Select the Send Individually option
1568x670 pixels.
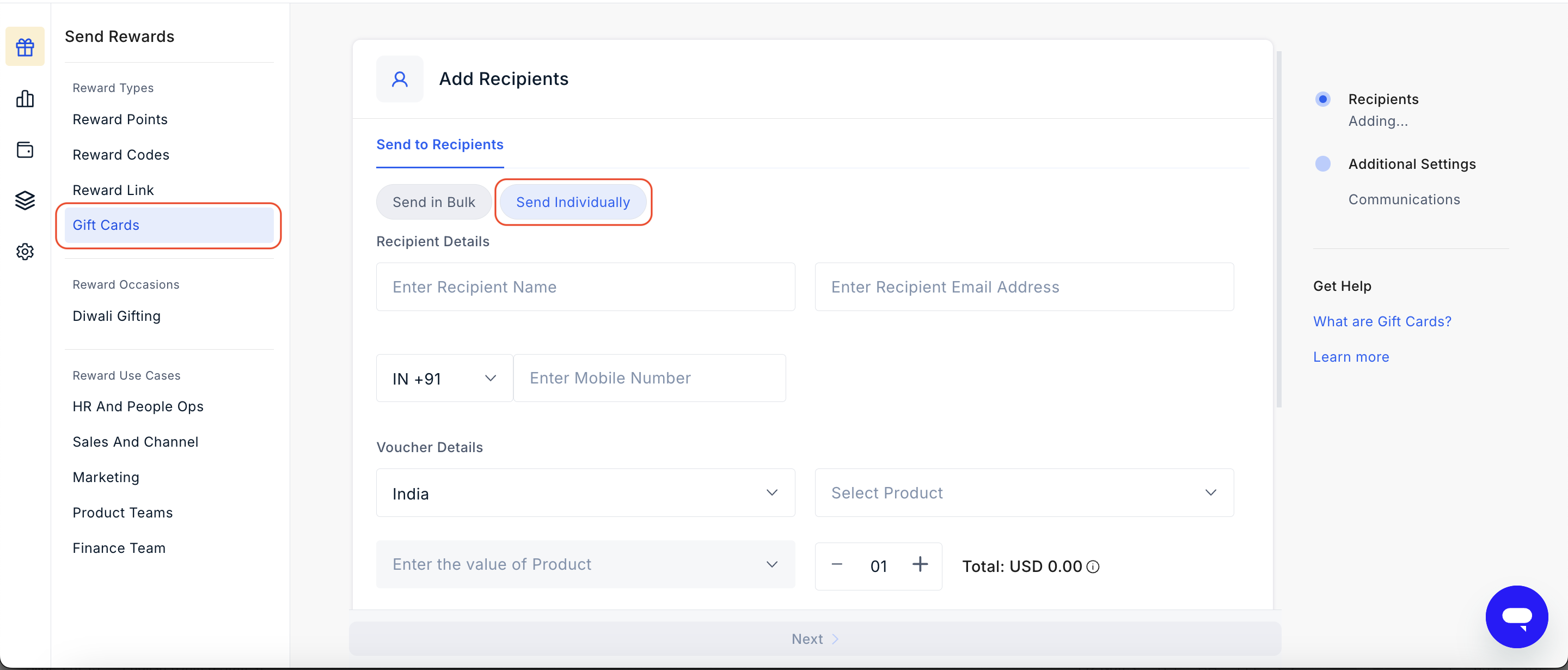pyautogui.click(x=573, y=202)
